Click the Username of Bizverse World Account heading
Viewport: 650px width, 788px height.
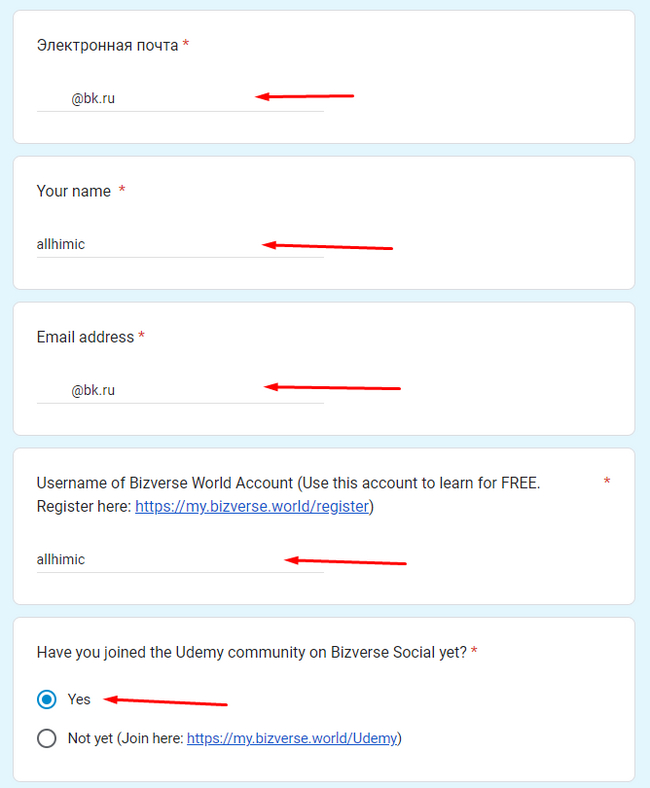click(288, 483)
